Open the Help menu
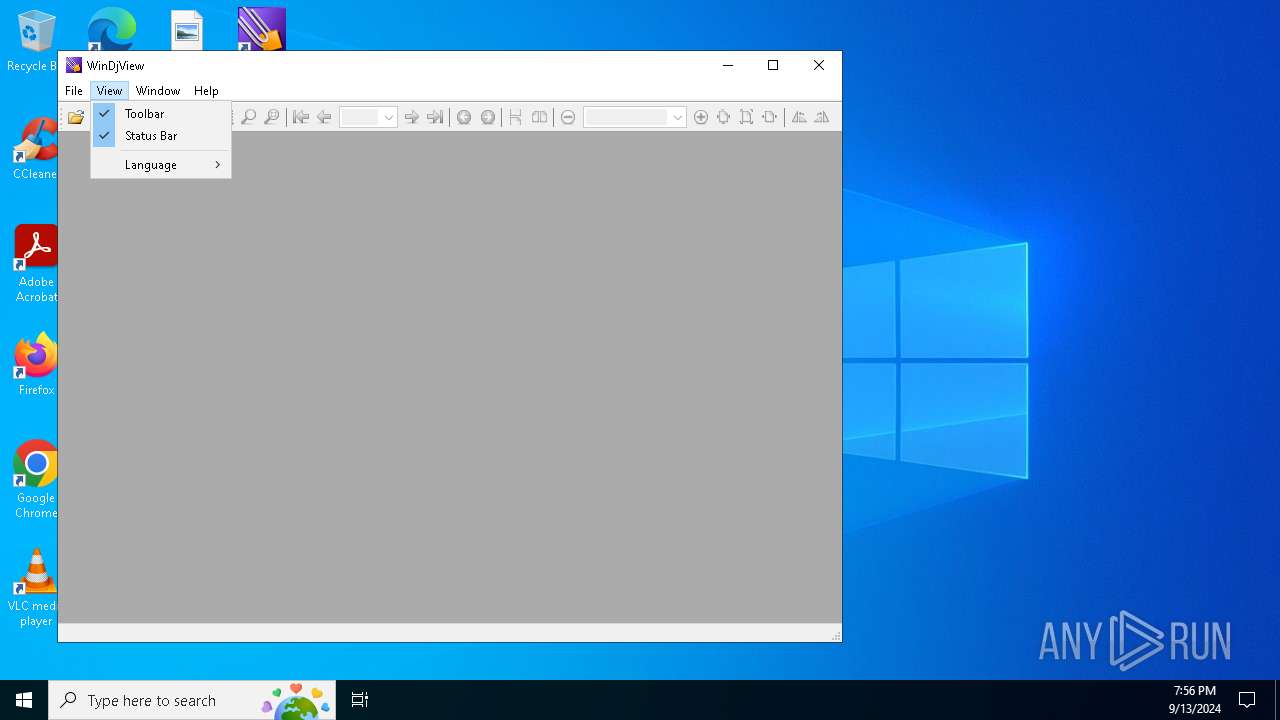Image resolution: width=1280 pixels, height=720 pixels. (x=206, y=91)
